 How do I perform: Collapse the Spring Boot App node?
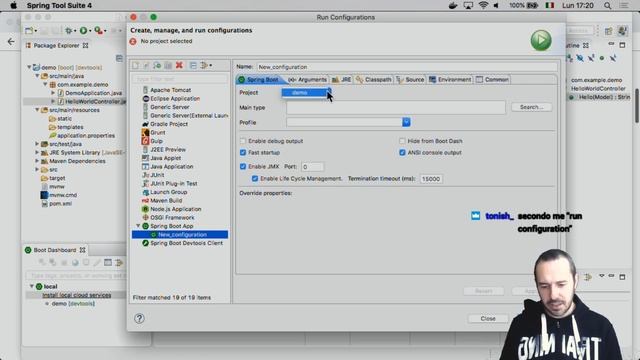(138, 226)
